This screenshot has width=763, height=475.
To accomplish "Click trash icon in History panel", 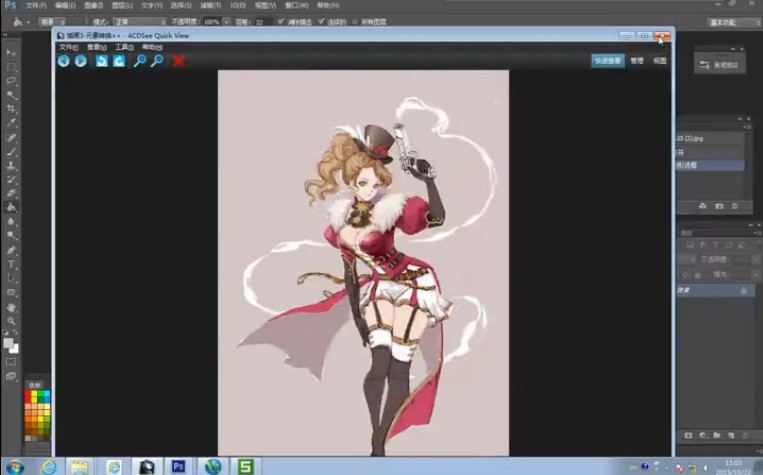I will pyautogui.click(x=735, y=206).
